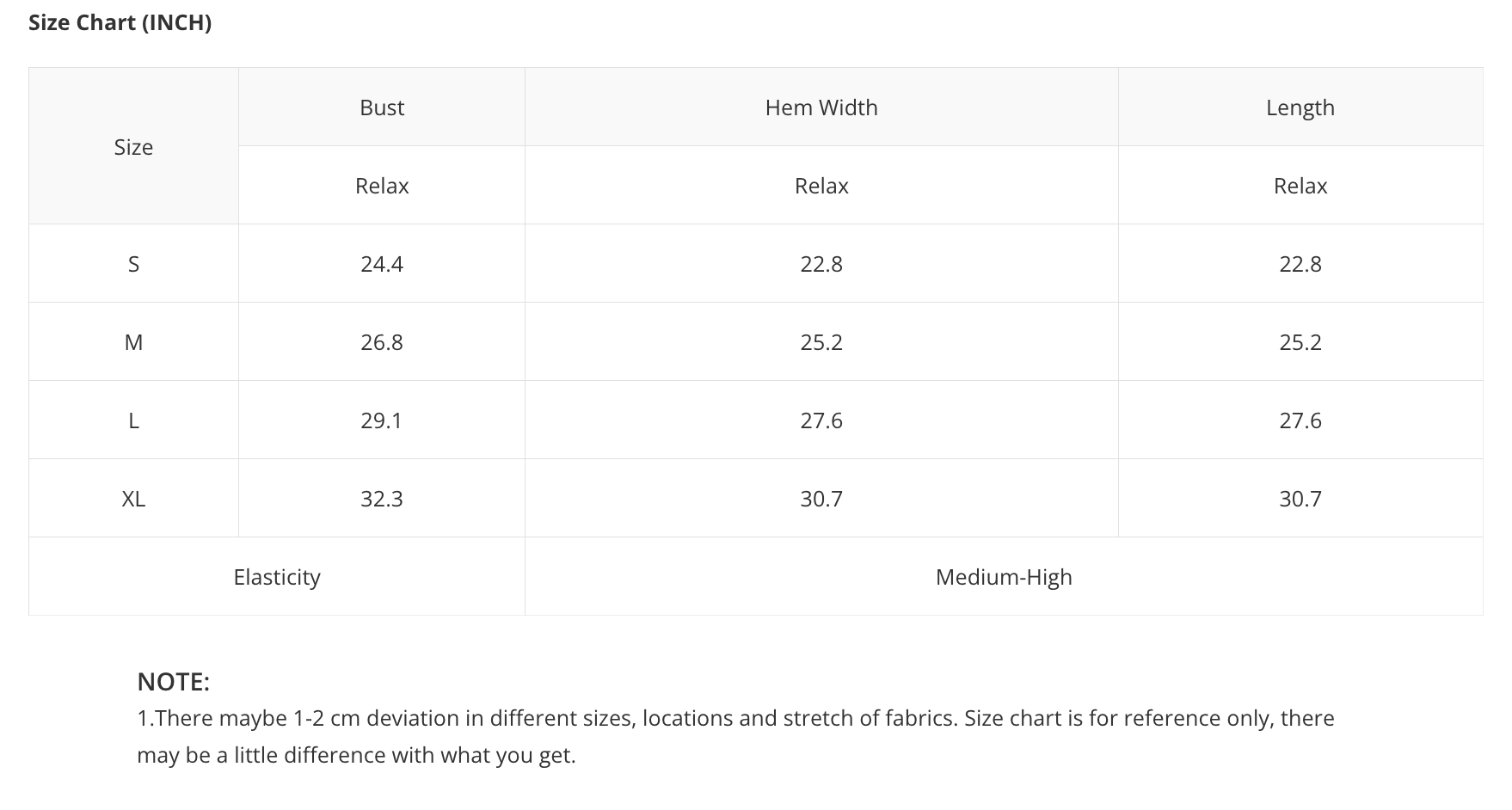1512x810 pixels.
Task: Select the 29.1 bust value
Action: click(x=382, y=420)
